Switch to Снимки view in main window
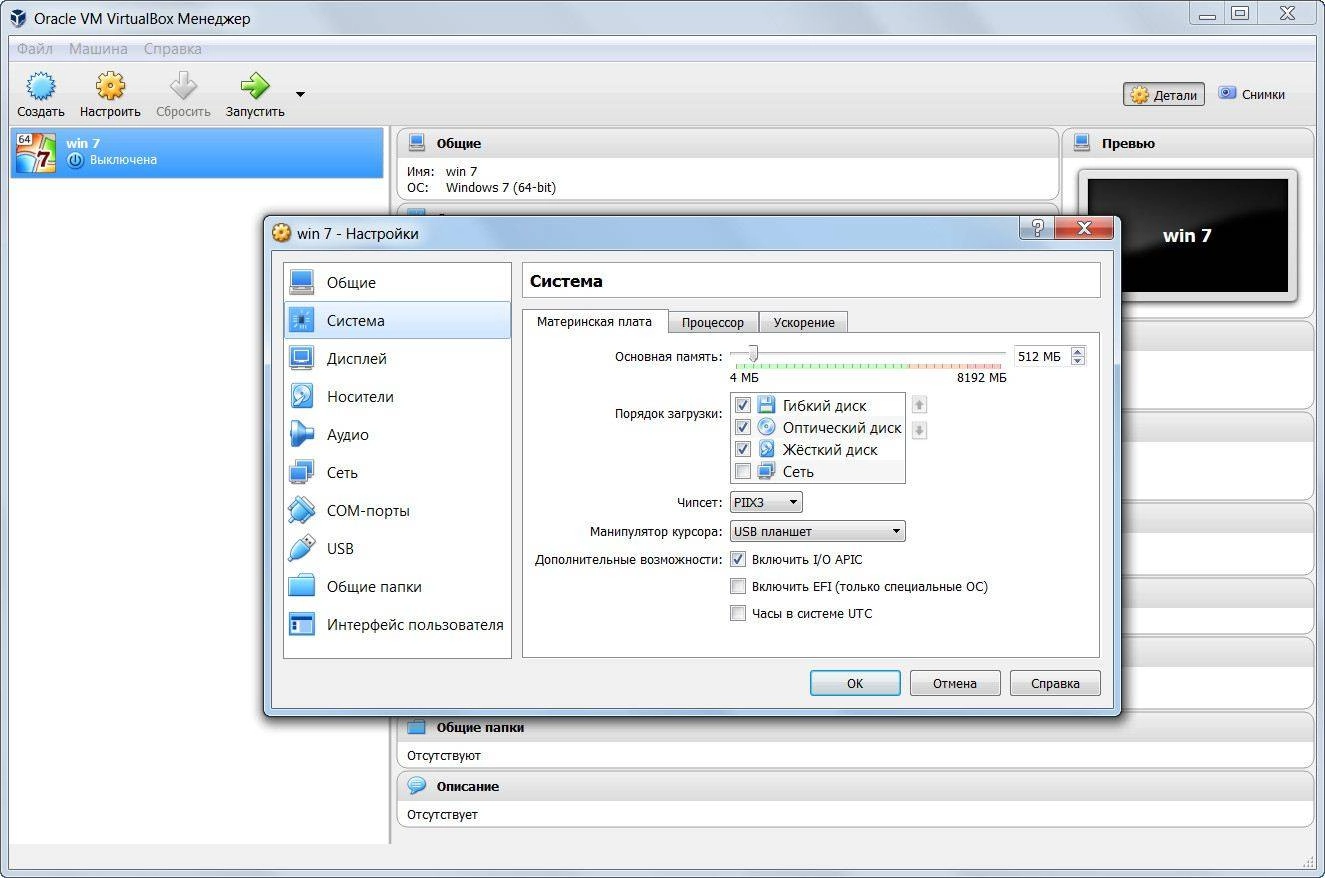 1251,94
